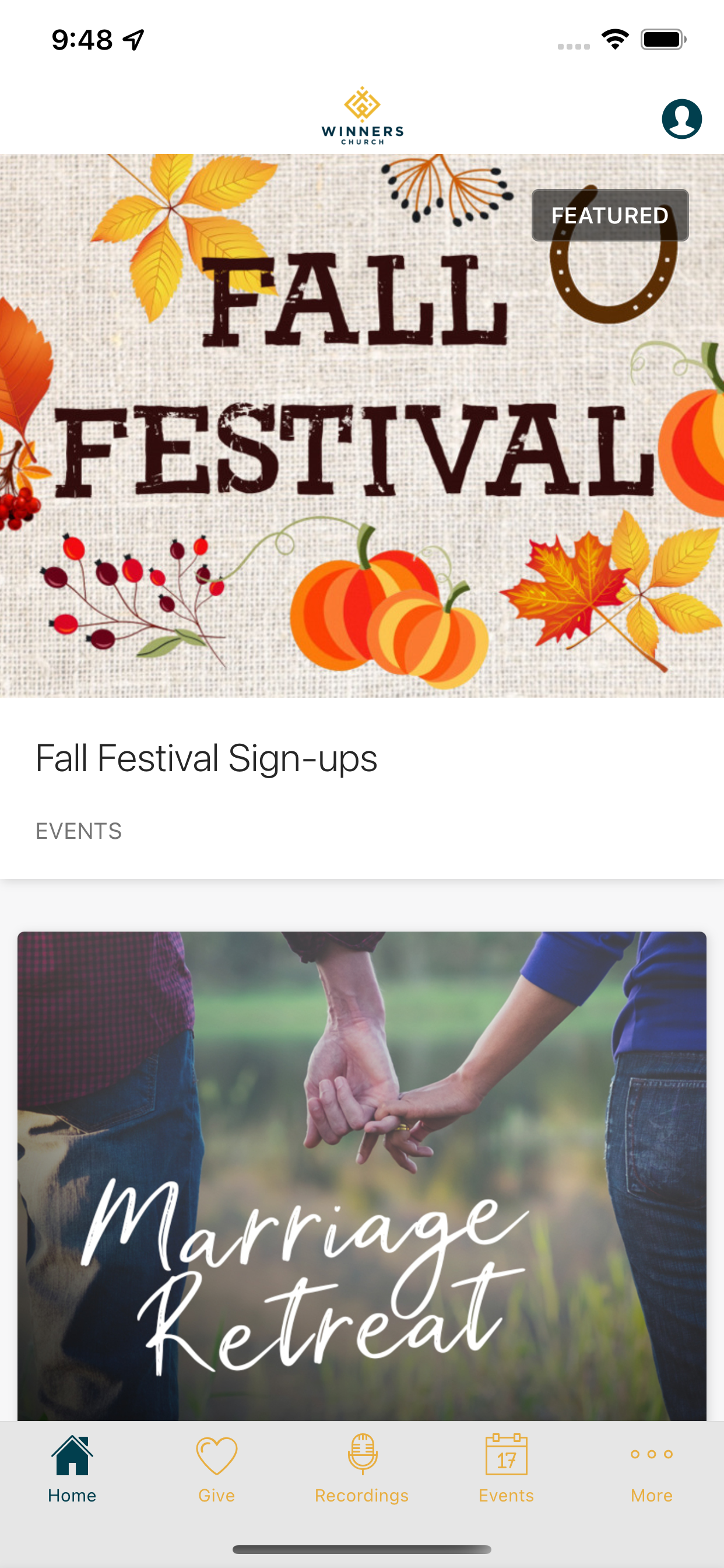Switch to the Give tab label
The image size is (724, 1568).
217,1496
